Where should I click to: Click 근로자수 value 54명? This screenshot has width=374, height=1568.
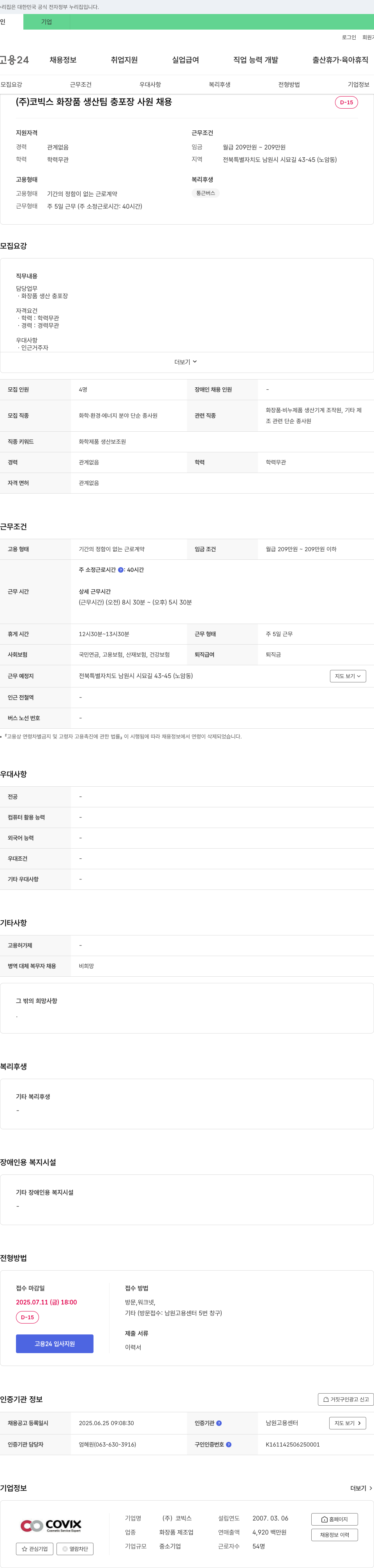[259, 1547]
